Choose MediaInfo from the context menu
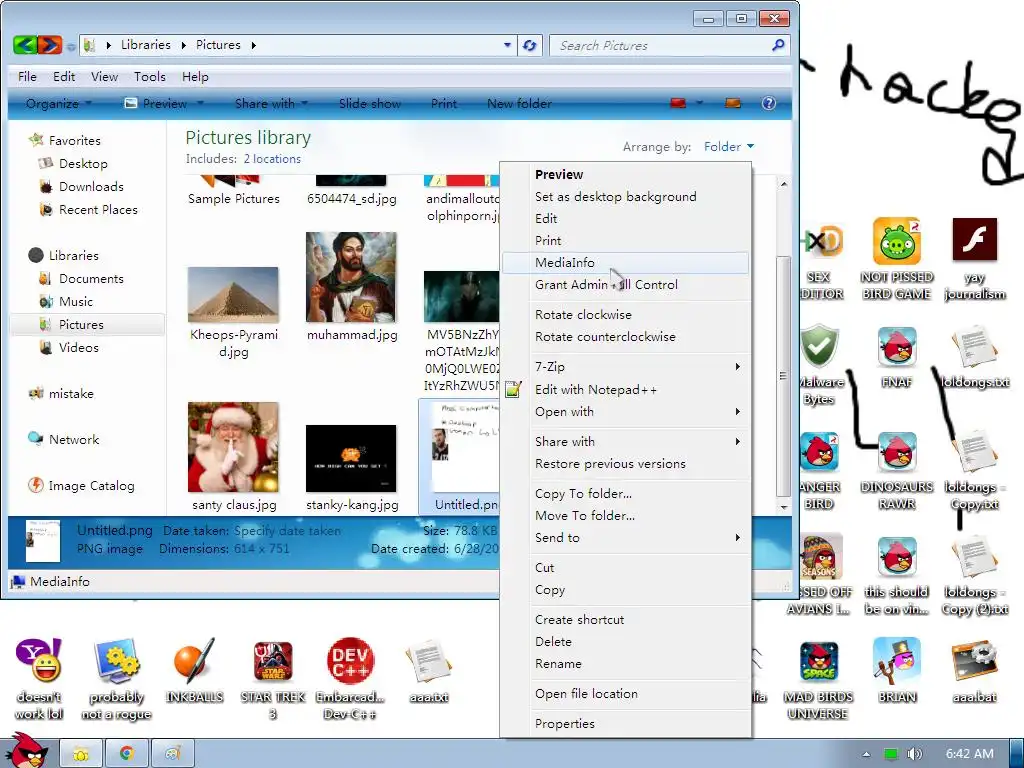Screen dimensions: 1024x768 [625, 263]
